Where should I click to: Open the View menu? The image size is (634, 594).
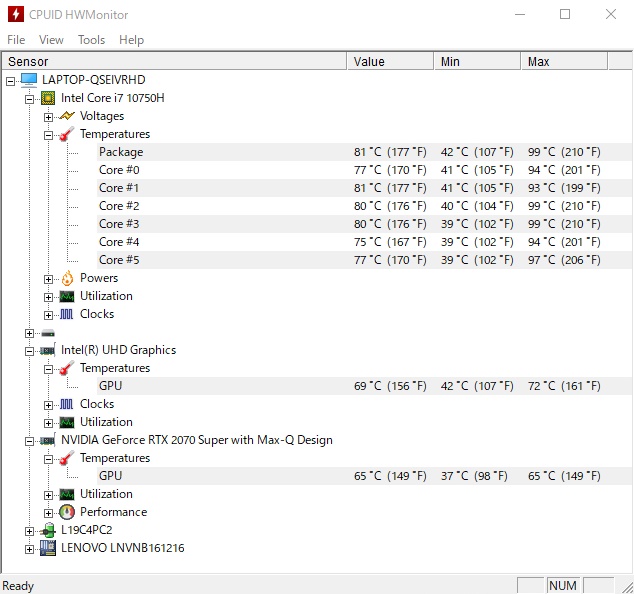pos(51,40)
